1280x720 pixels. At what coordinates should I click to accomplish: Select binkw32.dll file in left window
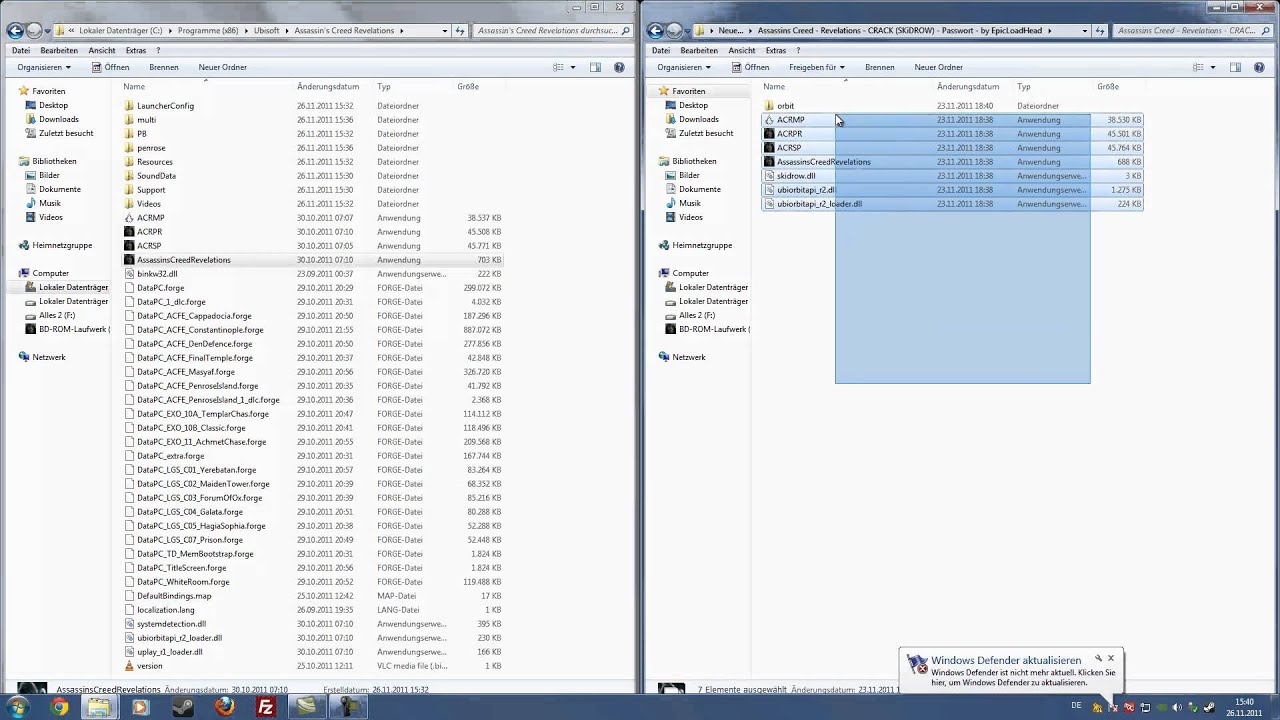[x=157, y=274]
